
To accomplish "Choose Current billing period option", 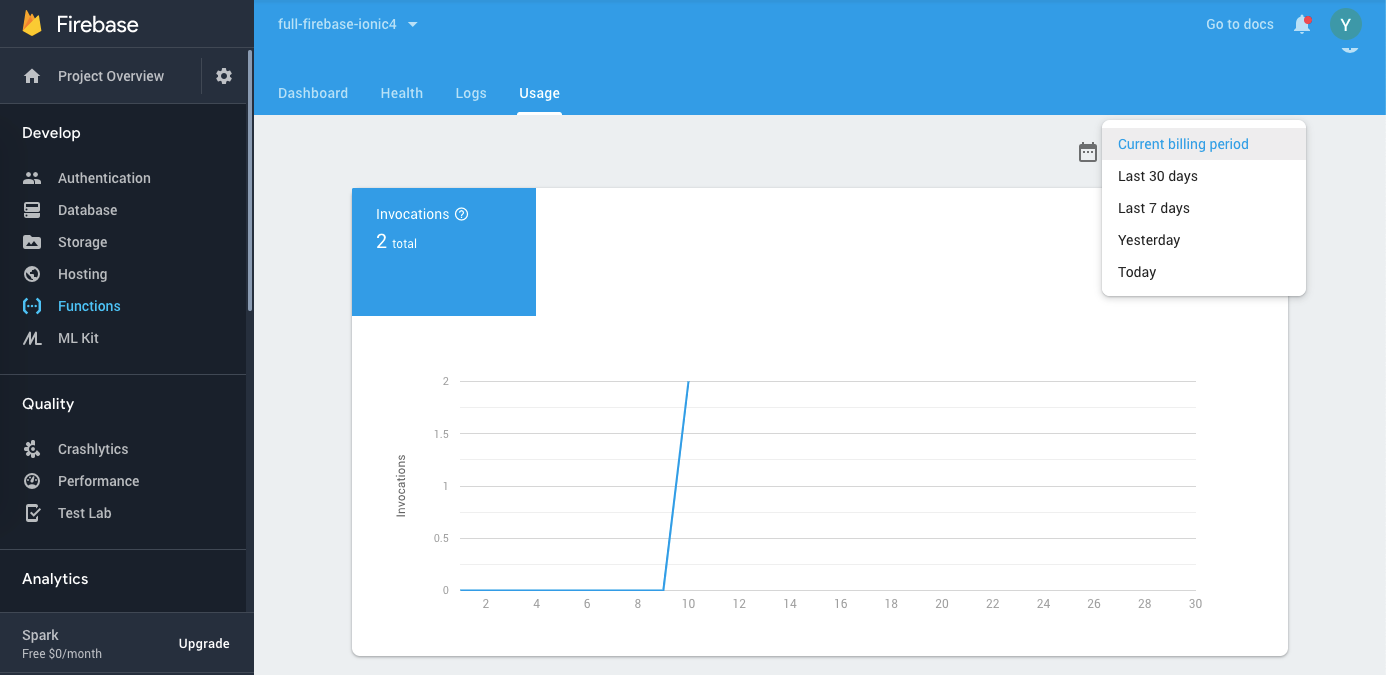I will pos(1204,144).
